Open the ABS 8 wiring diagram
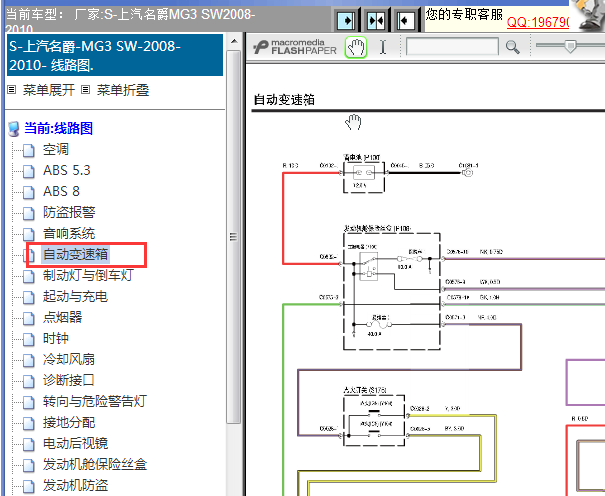 click(61, 191)
